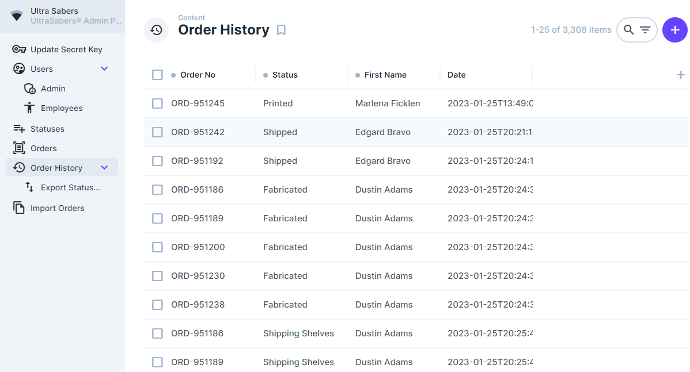Click the add column plus icon
Image resolution: width=690 pixels, height=372 pixels.
680,75
